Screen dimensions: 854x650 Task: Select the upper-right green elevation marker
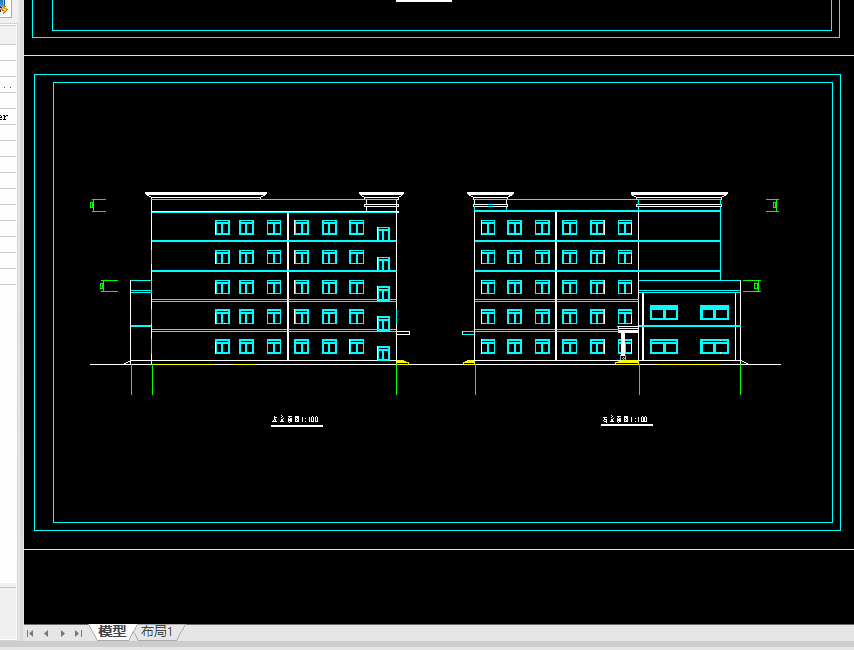[772, 205]
